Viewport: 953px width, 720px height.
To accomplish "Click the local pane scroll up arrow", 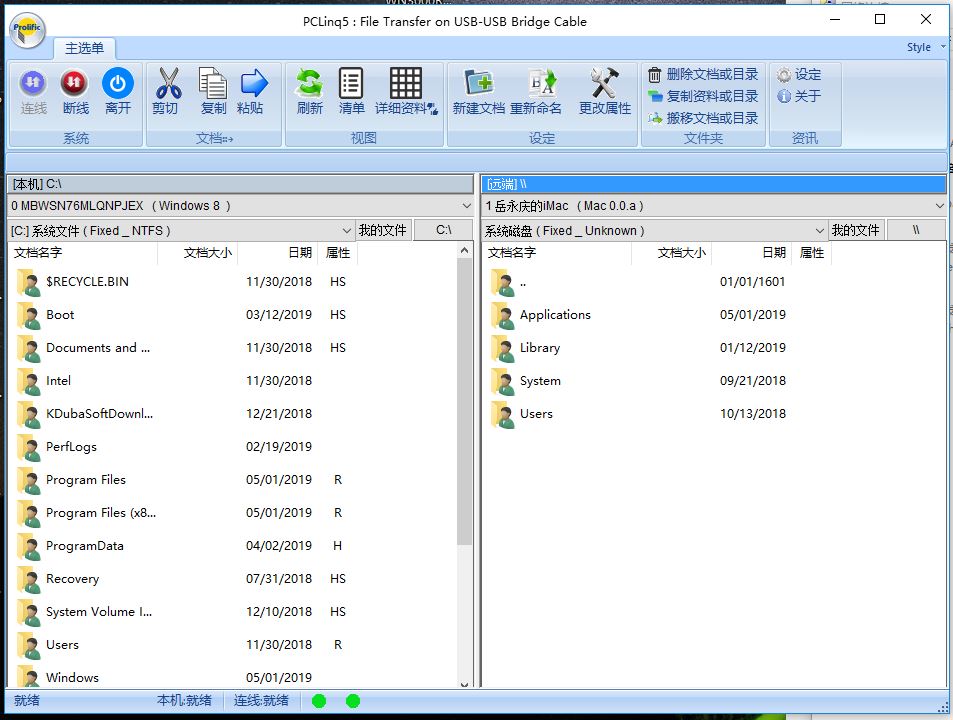I will [464, 250].
